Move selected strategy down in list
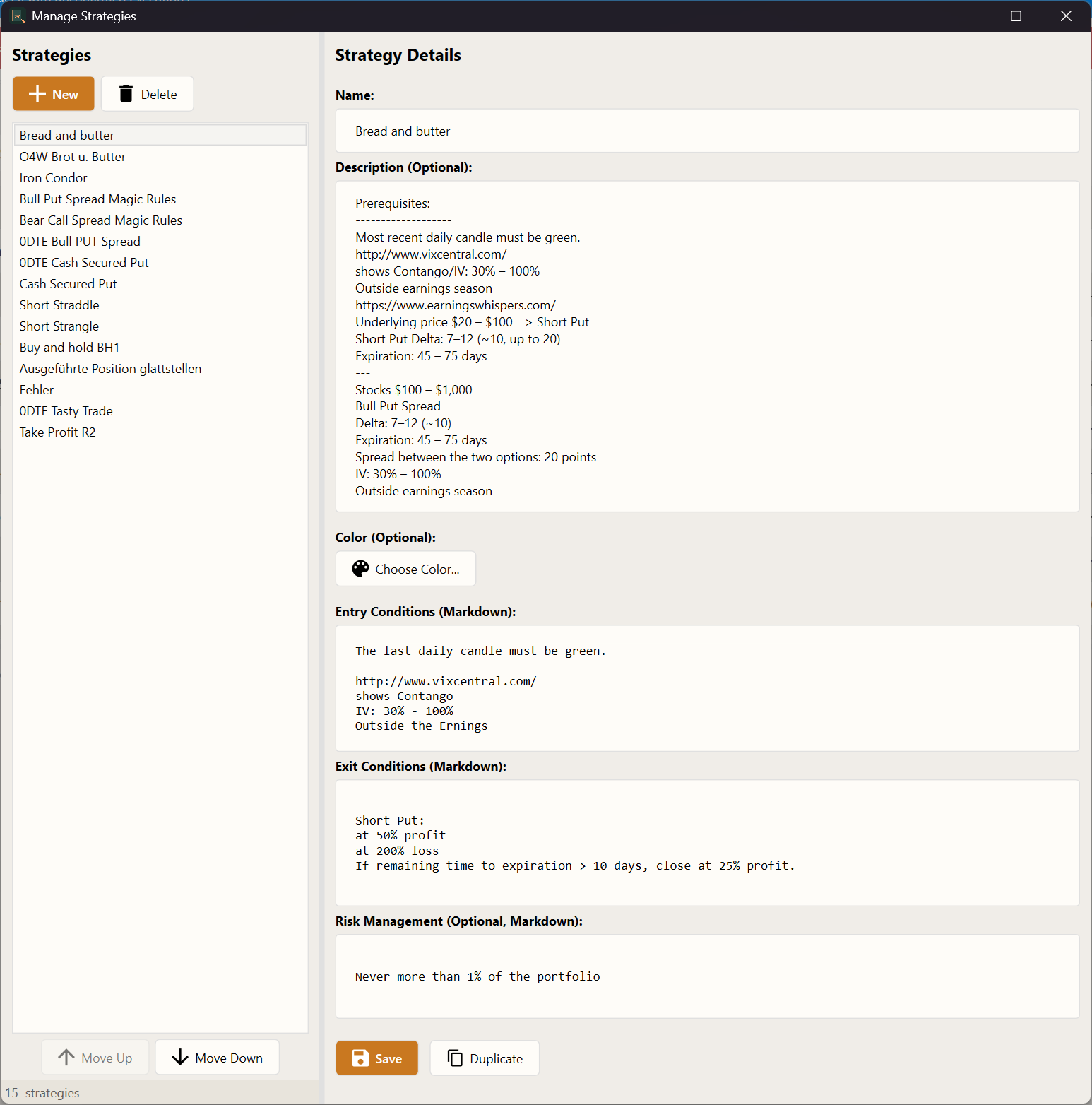Viewport: 1092px width, 1105px height. click(x=218, y=1058)
